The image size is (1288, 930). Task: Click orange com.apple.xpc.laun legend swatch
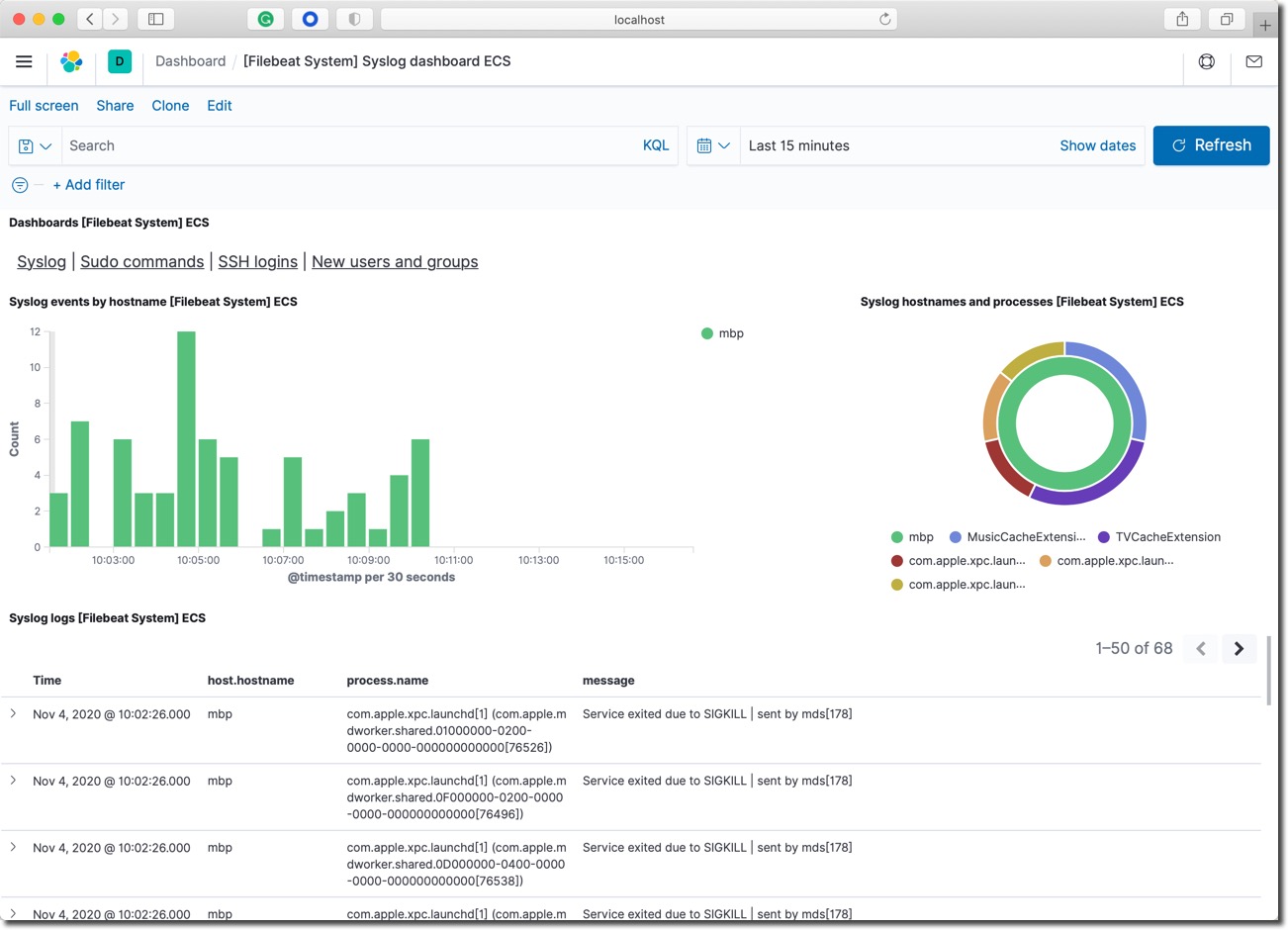(1046, 561)
